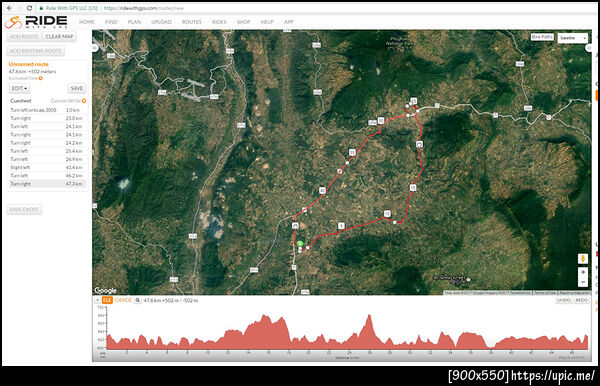Click the Garmin Write link
Screen dimensions: 600x386
(65, 101)
